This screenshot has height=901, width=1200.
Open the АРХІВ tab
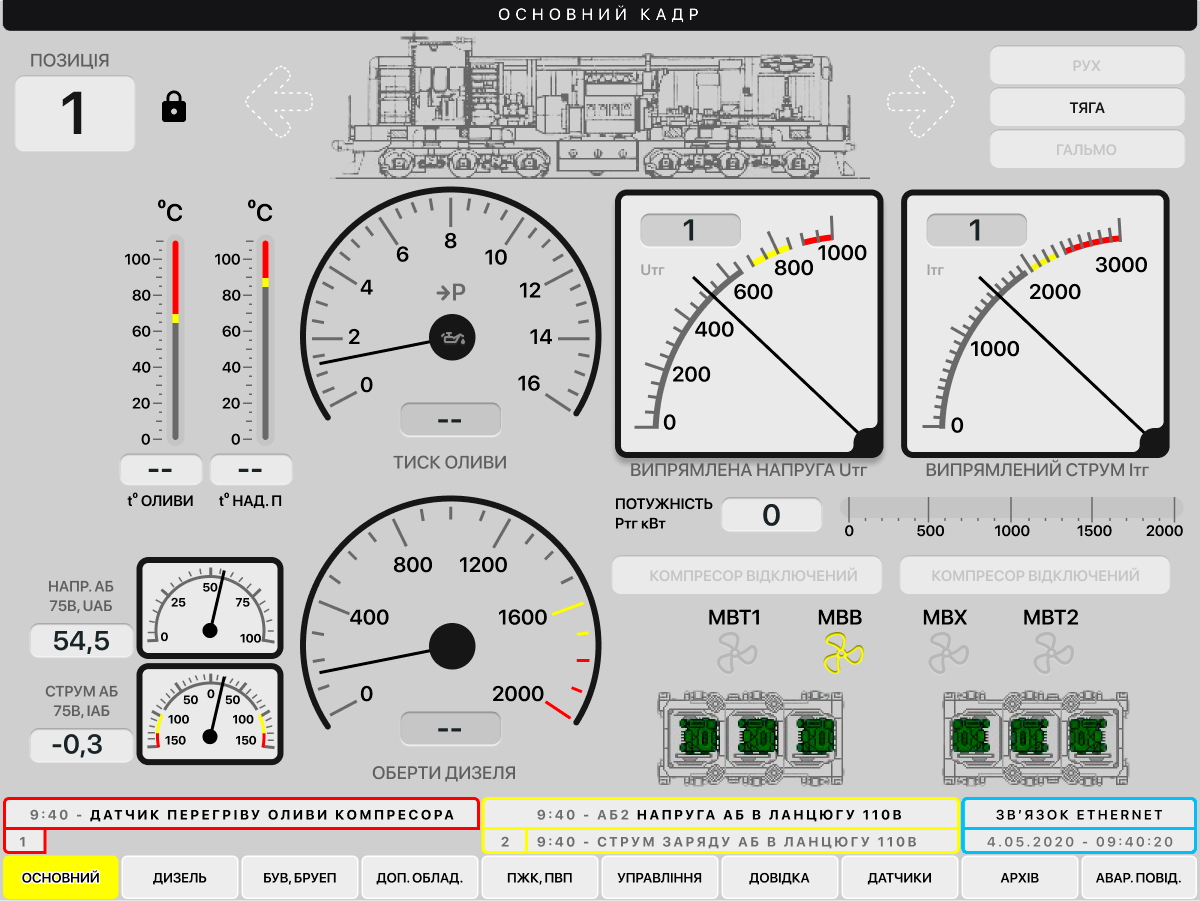(1020, 878)
